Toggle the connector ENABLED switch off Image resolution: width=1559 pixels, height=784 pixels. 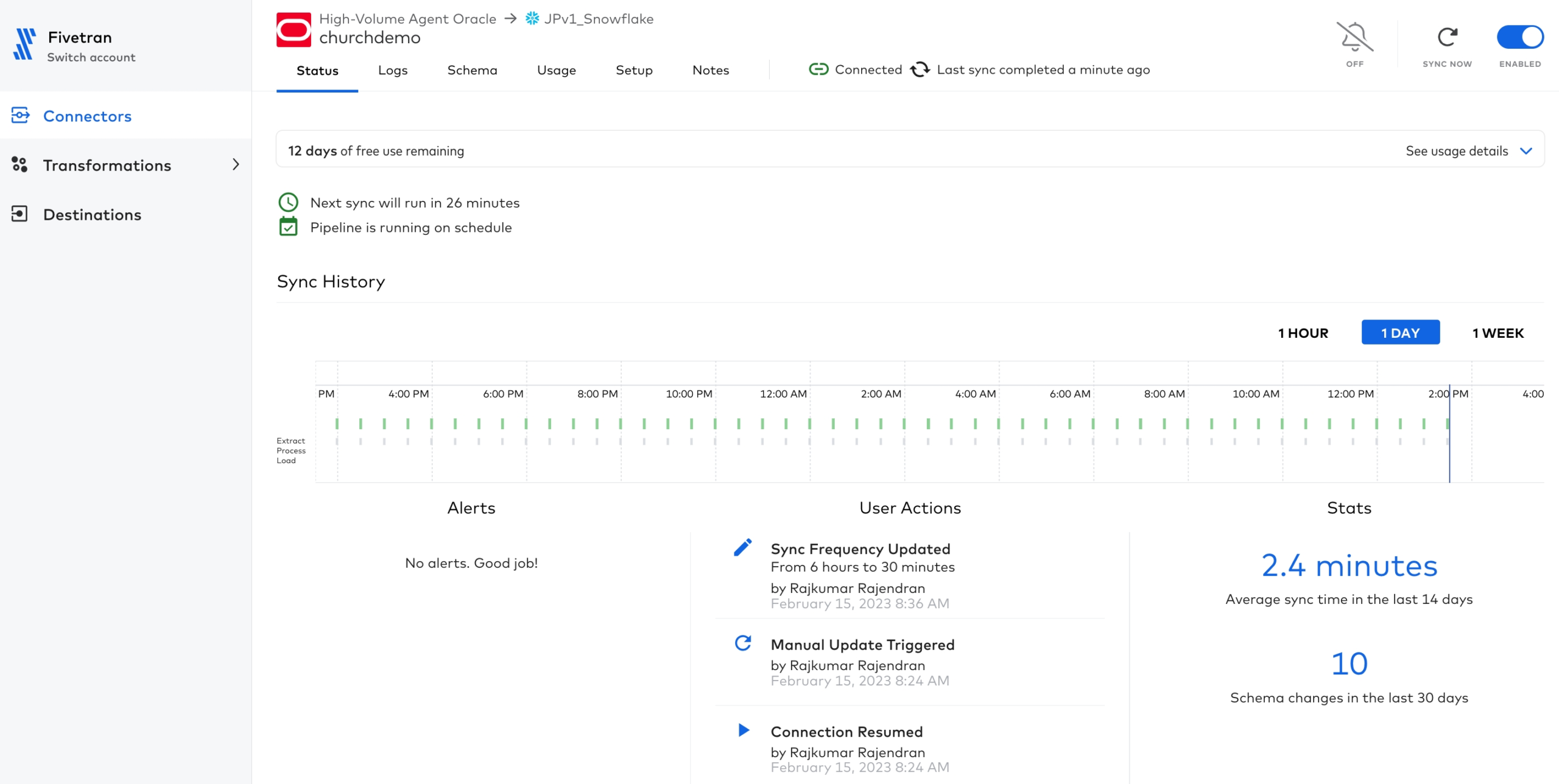tap(1521, 38)
